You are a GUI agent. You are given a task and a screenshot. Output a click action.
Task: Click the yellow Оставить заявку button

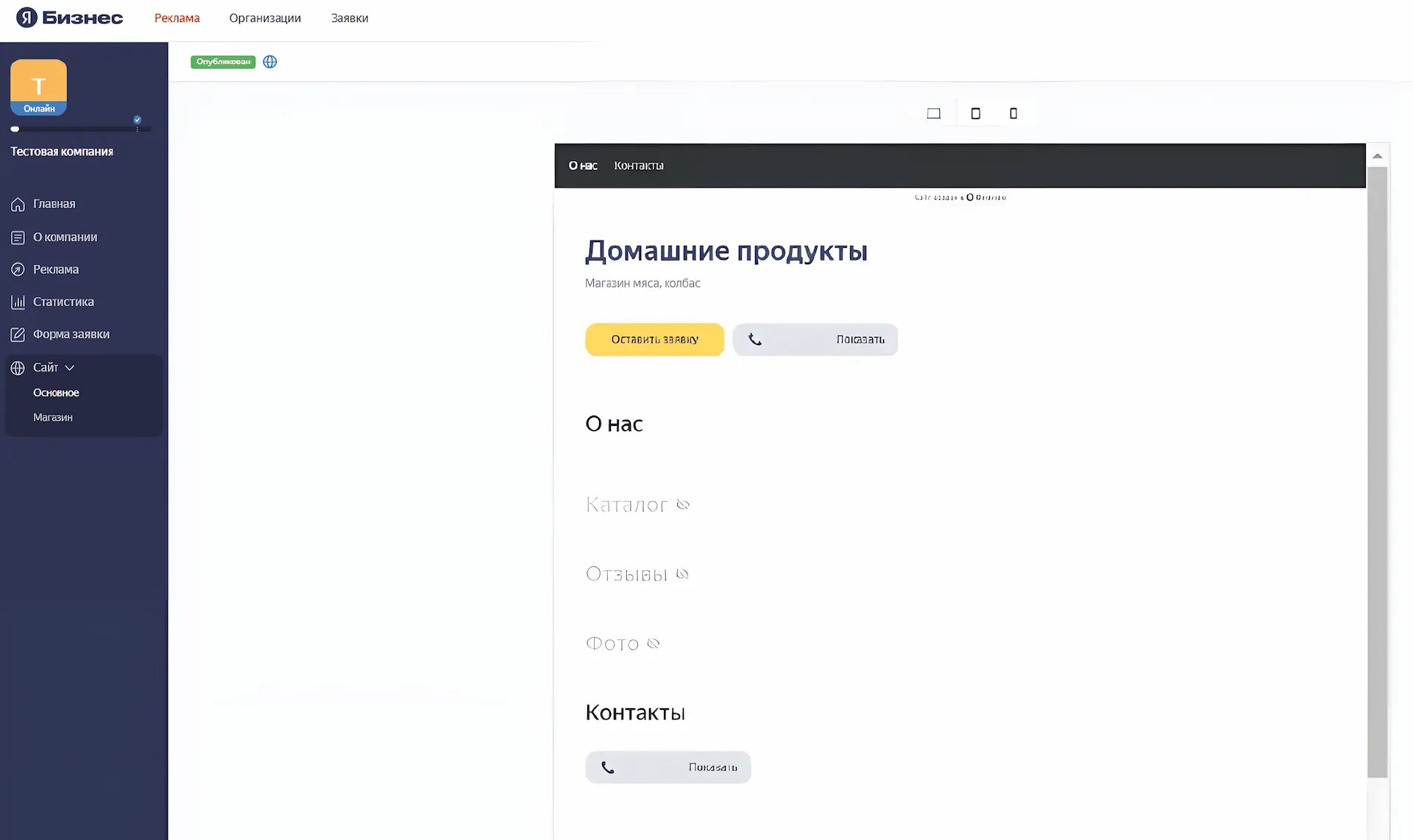coord(654,339)
